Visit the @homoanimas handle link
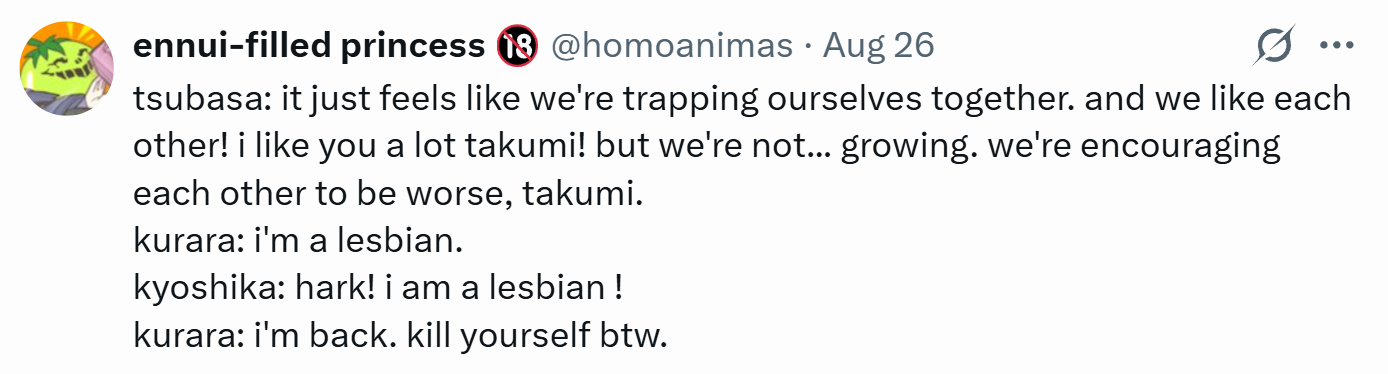 tap(673, 45)
